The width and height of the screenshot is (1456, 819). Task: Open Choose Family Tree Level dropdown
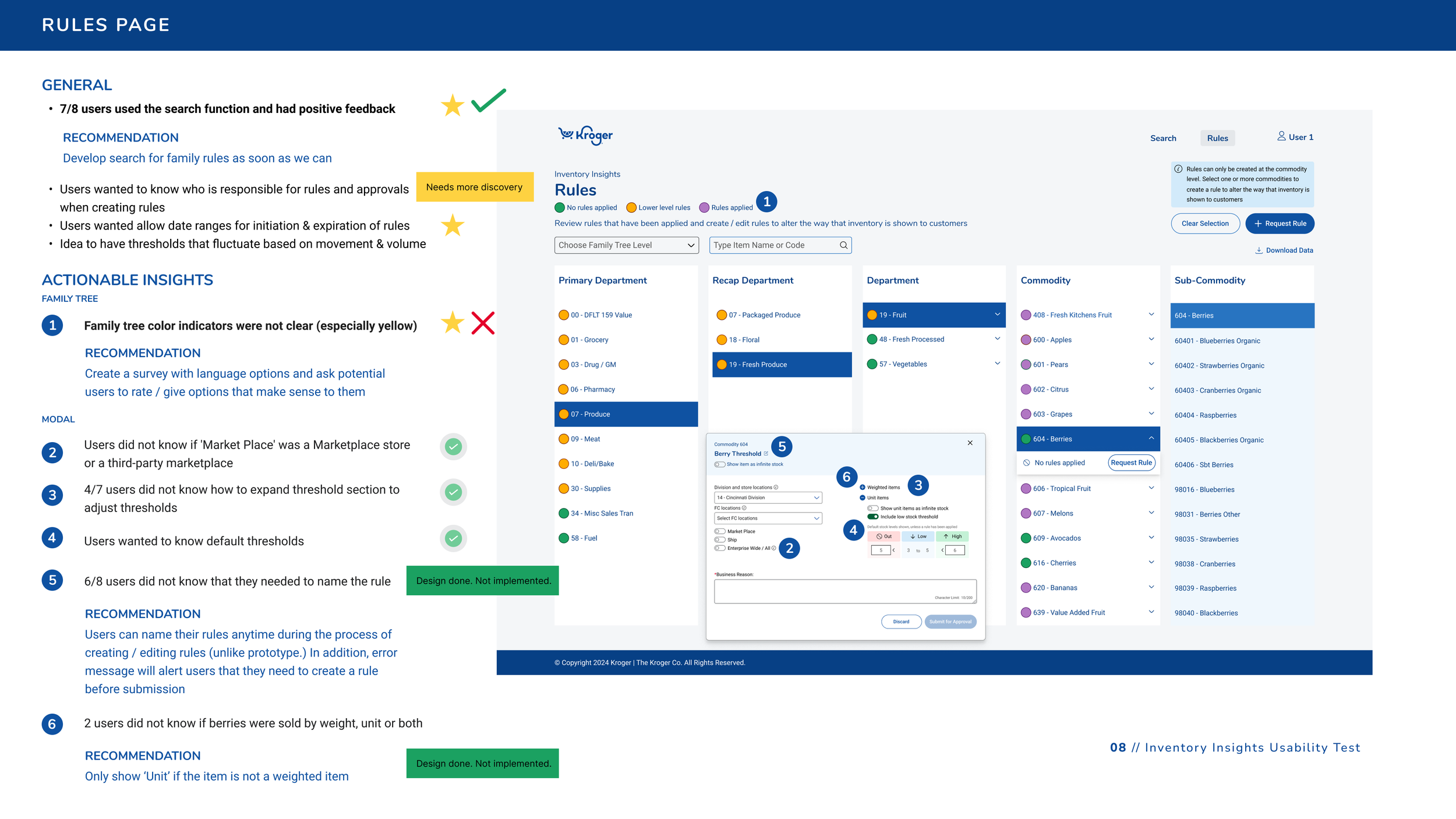(x=626, y=245)
